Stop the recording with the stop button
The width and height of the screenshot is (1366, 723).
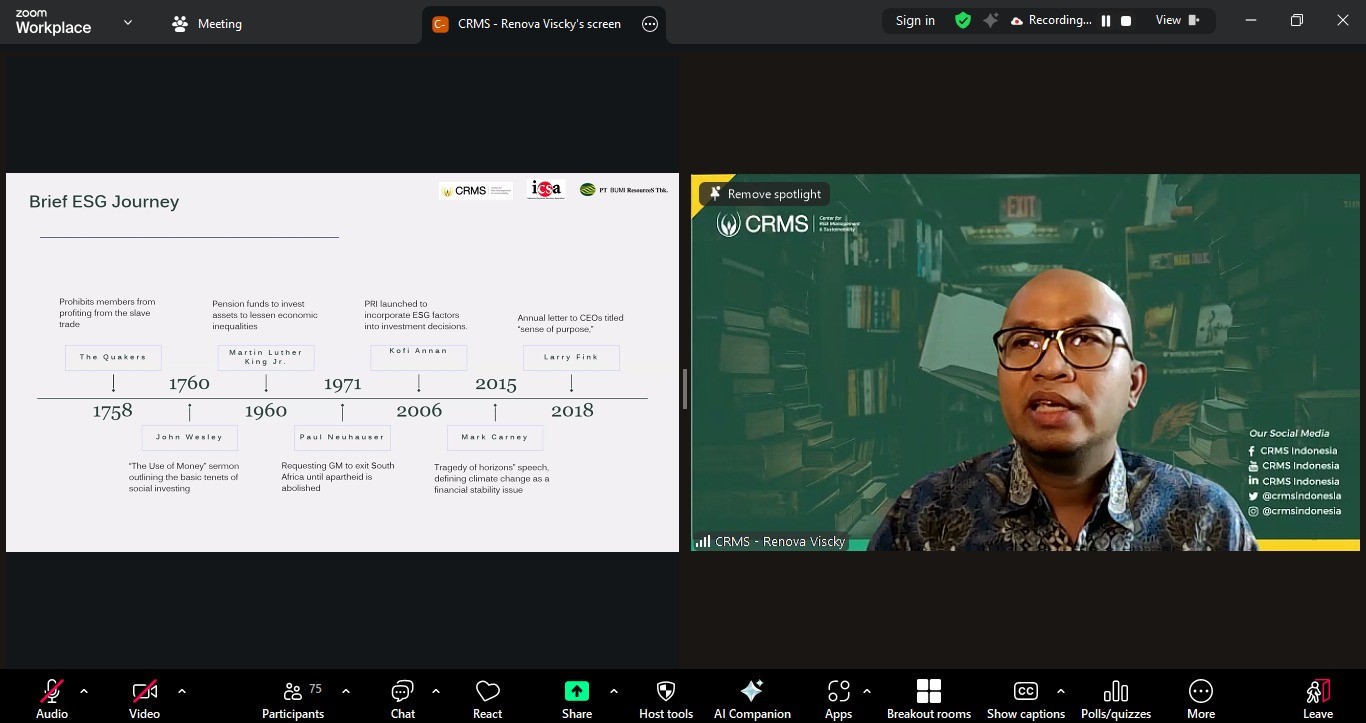pyautogui.click(x=1128, y=20)
